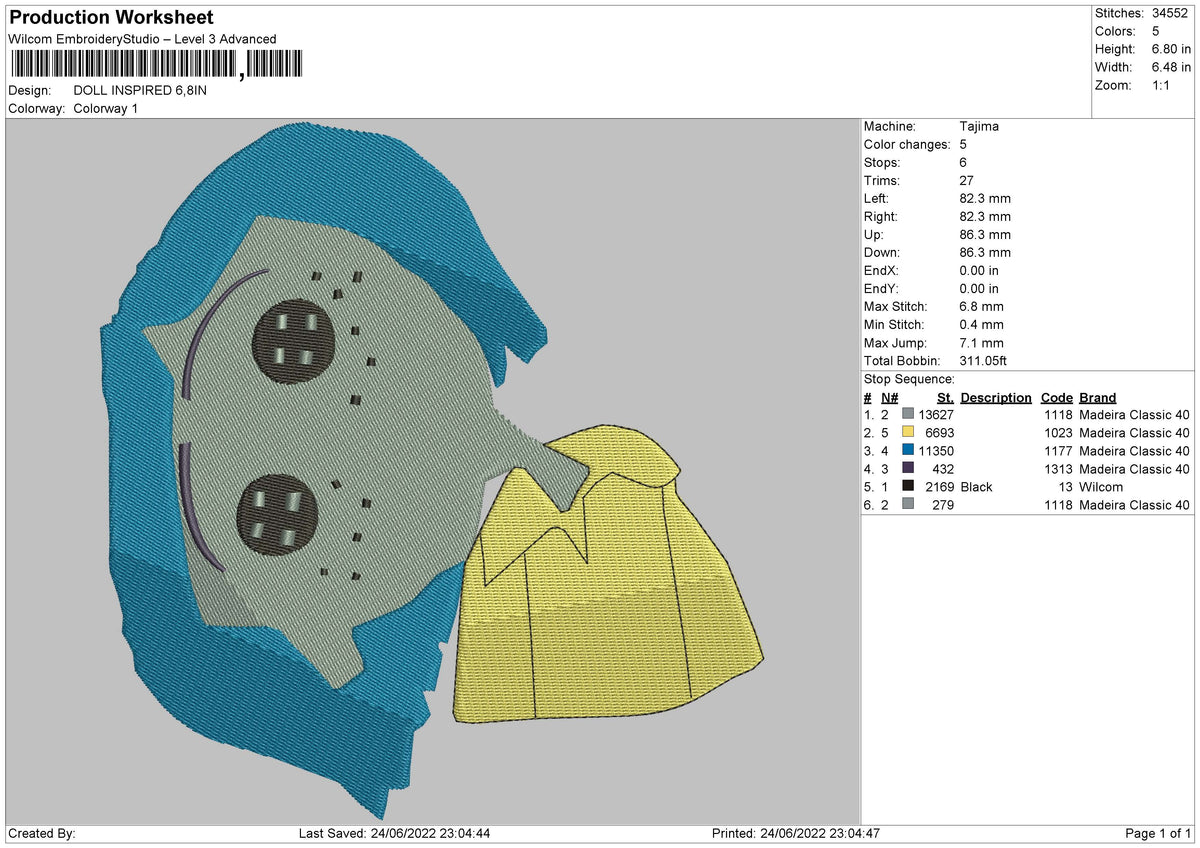Click the Description column header
This screenshot has height=848, width=1200.
996,398
